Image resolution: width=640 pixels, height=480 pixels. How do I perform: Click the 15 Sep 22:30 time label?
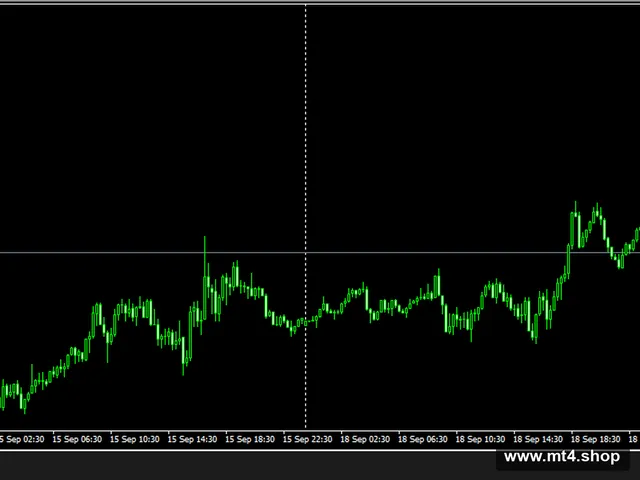pos(307,440)
